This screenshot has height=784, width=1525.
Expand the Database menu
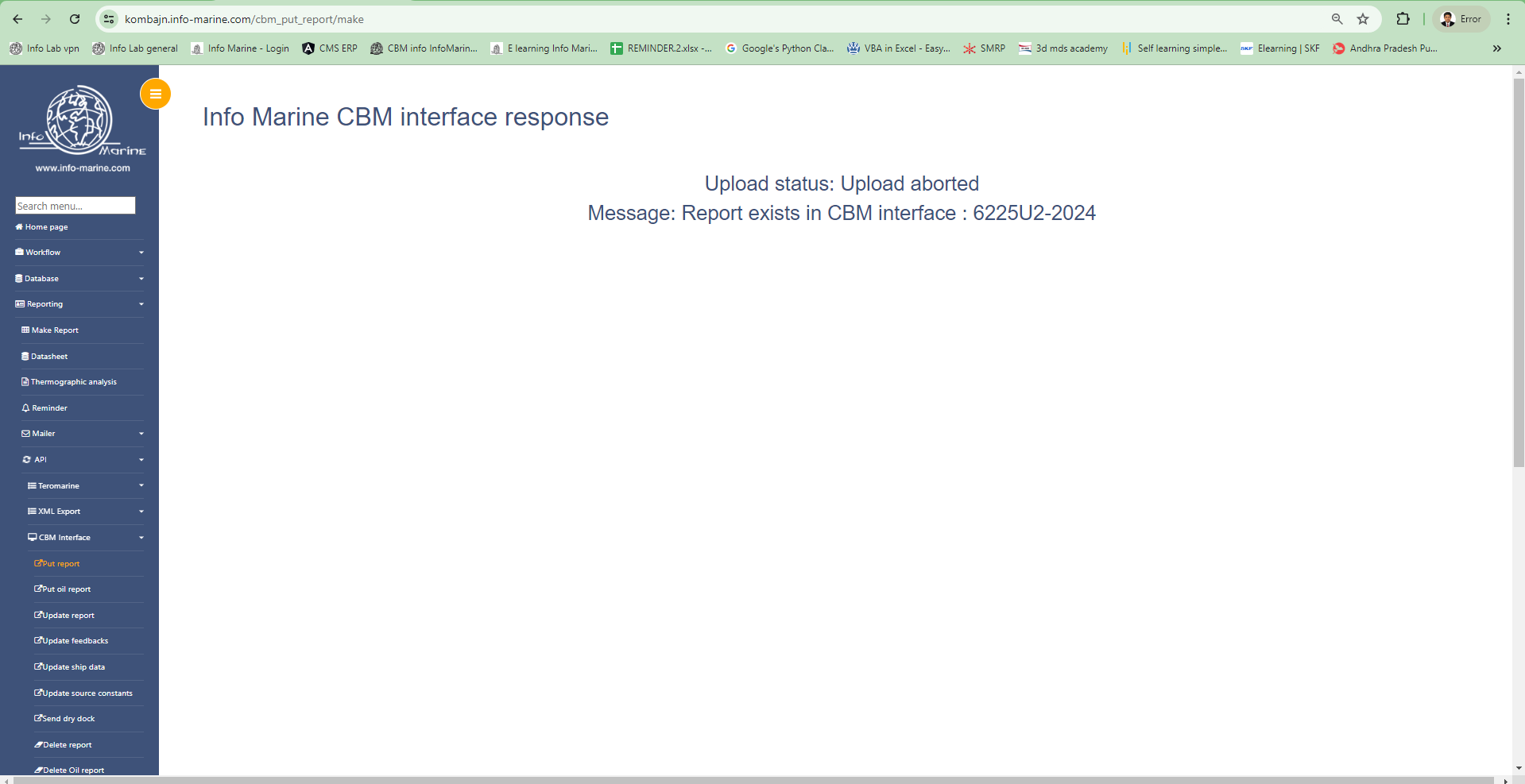[79, 279]
